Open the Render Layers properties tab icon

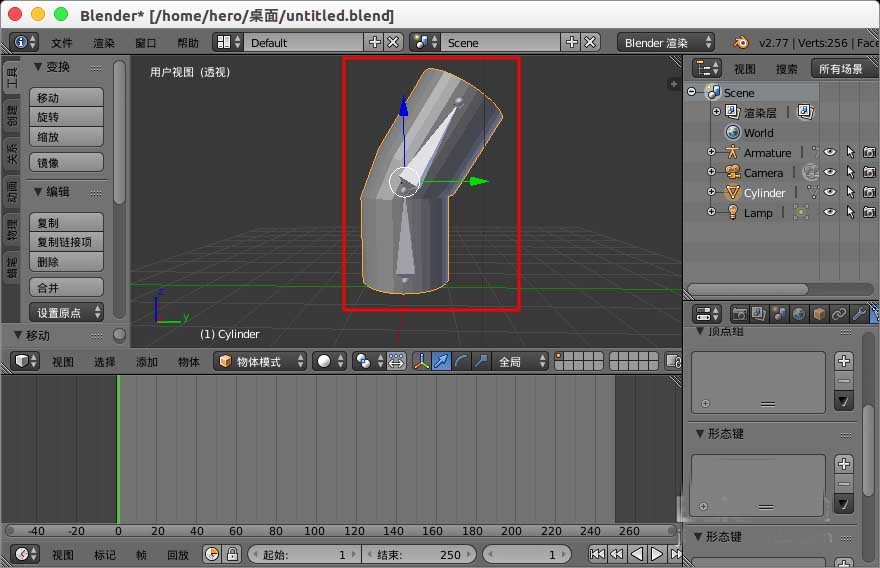coord(759,314)
